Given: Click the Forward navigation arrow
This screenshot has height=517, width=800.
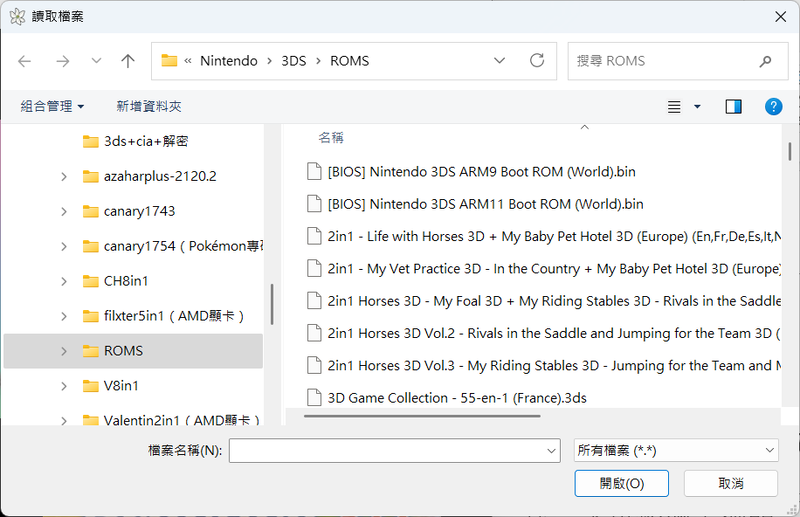Looking at the screenshot, I should [63, 61].
